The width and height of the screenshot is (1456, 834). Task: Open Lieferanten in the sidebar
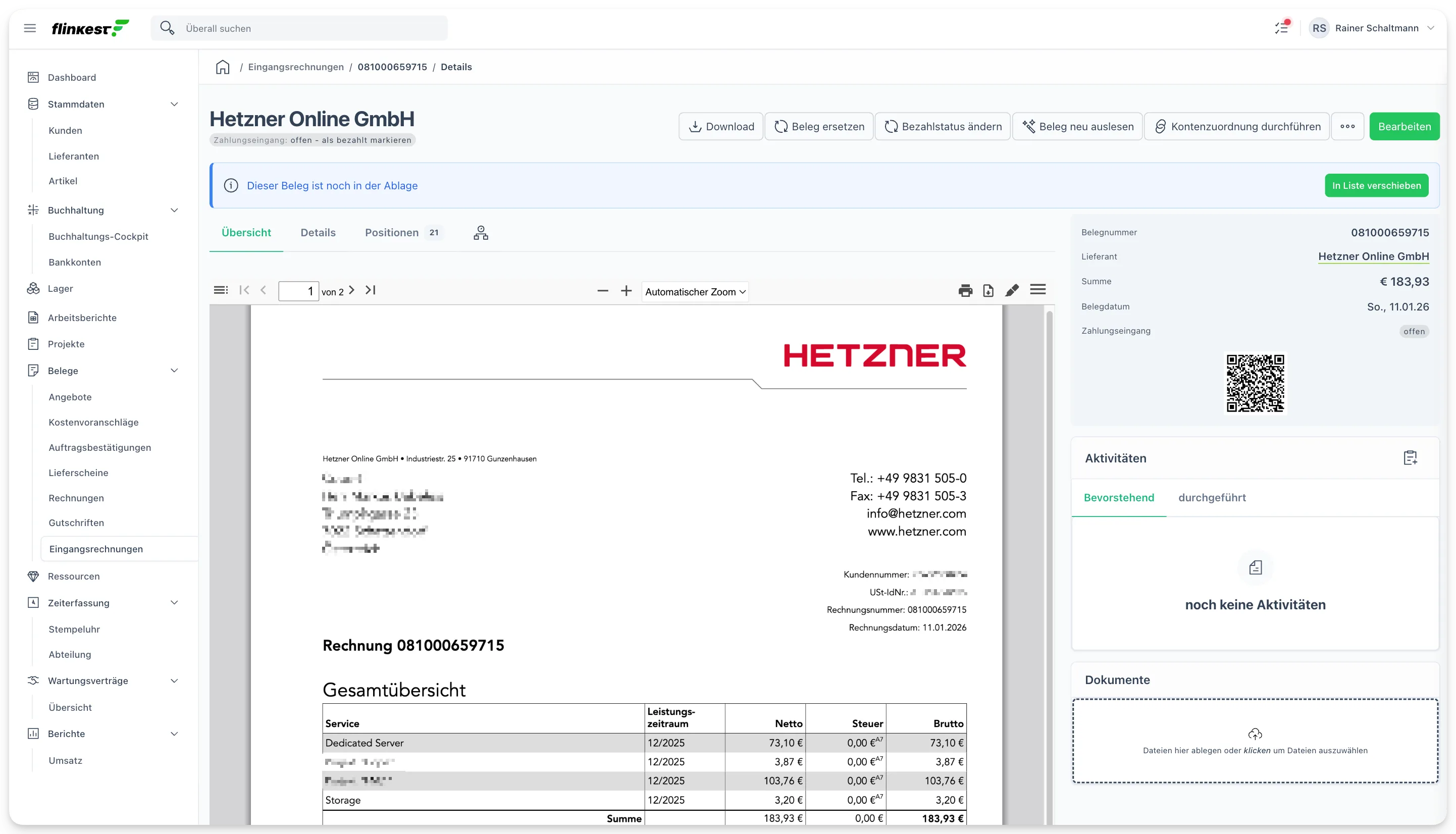coord(73,157)
